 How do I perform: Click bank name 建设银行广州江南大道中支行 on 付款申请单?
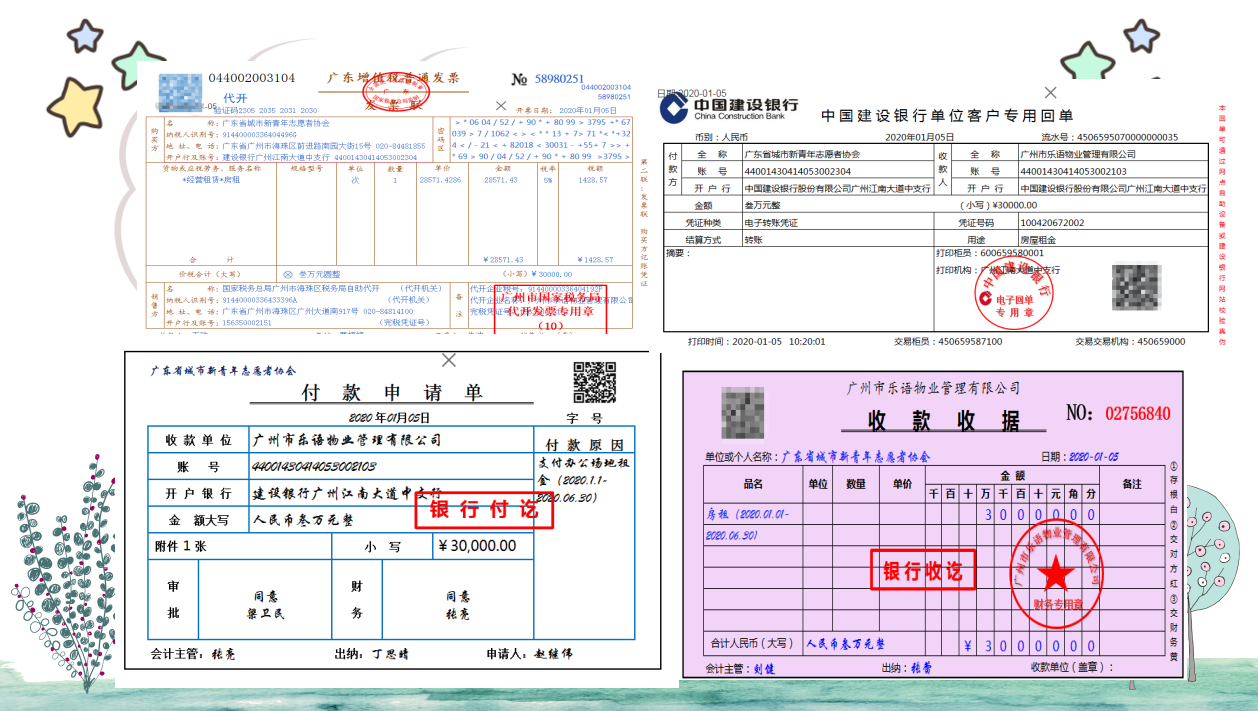pyautogui.click(x=346, y=493)
